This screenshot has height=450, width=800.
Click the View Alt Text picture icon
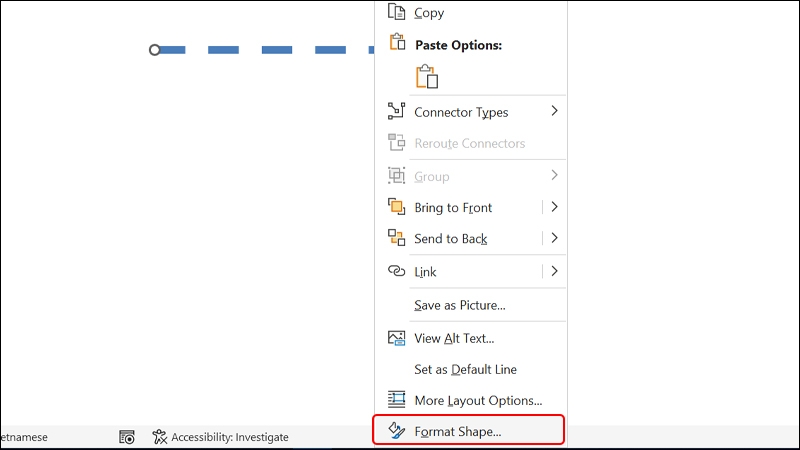tap(396, 338)
